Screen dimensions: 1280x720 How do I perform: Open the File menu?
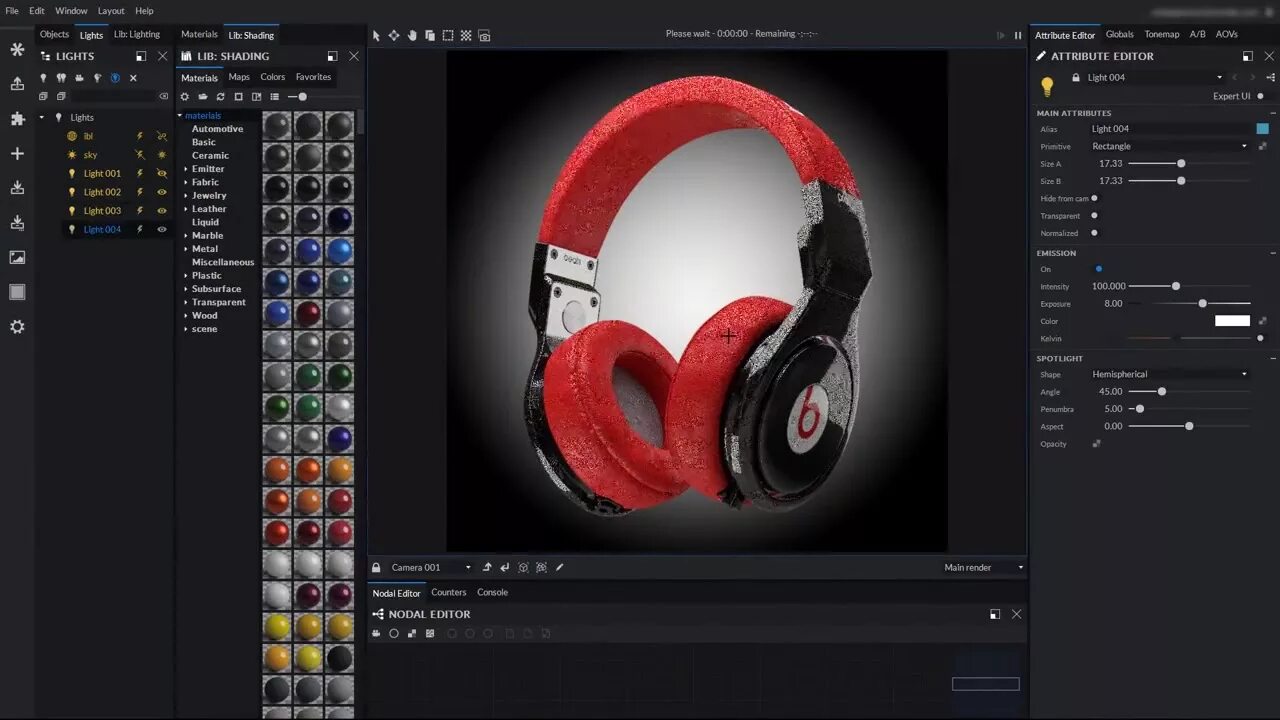(x=12, y=10)
